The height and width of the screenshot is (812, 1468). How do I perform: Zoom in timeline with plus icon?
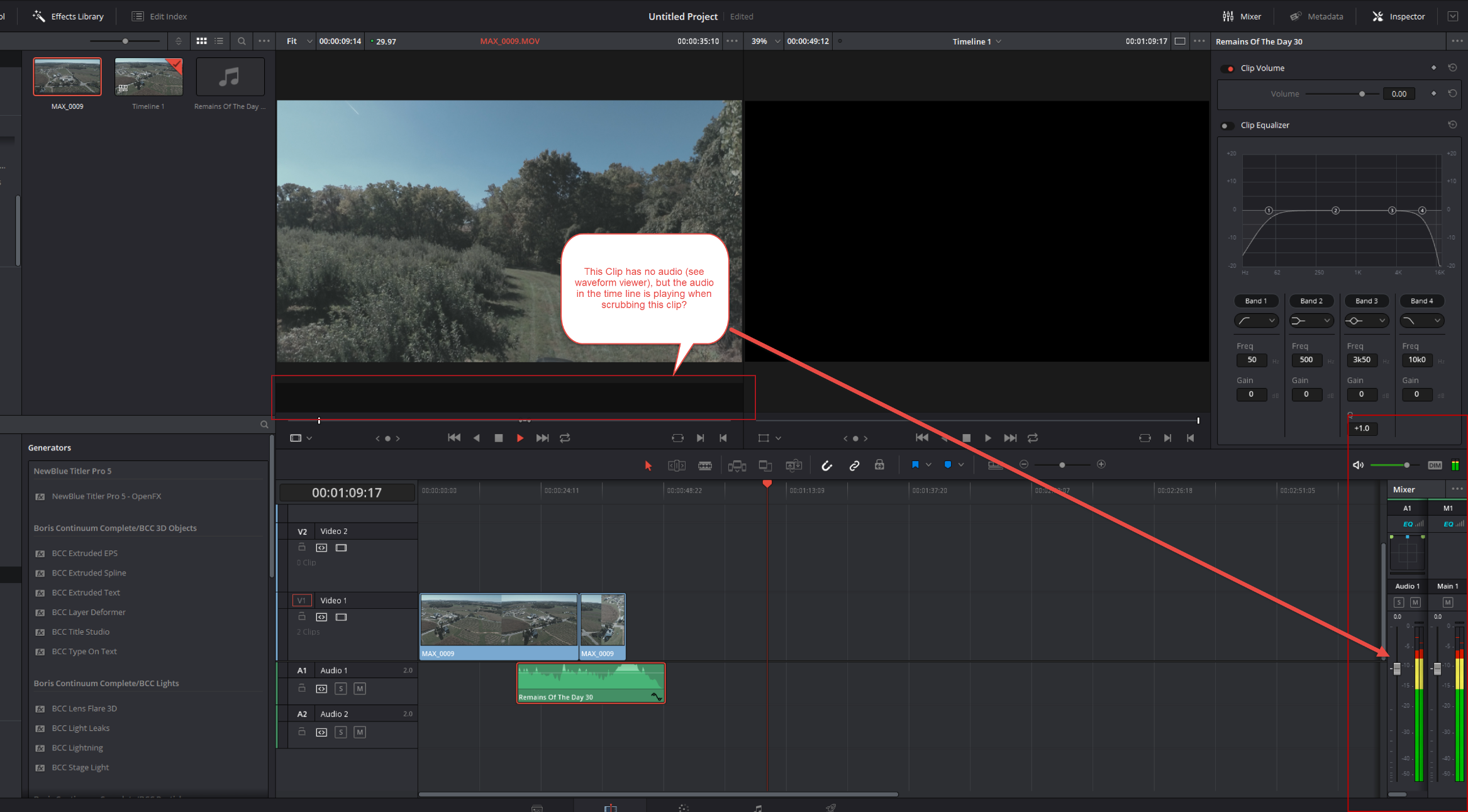coord(1101,464)
